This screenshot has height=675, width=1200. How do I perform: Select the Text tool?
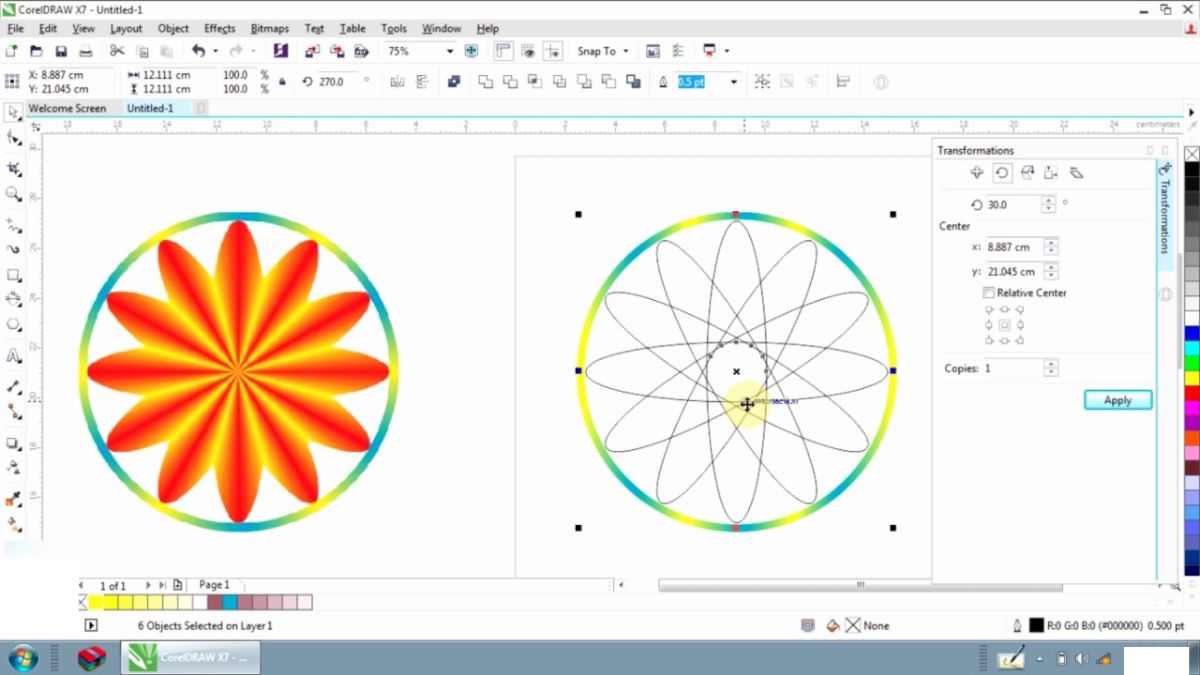[x=14, y=356]
